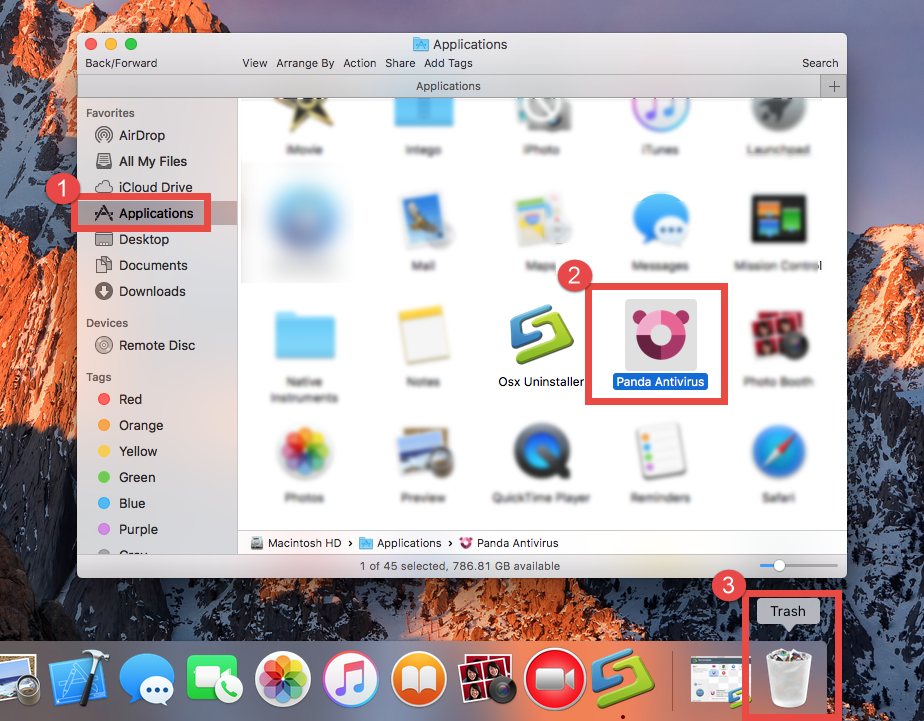
Task: Open the Action gear menu
Action: coord(359,63)
